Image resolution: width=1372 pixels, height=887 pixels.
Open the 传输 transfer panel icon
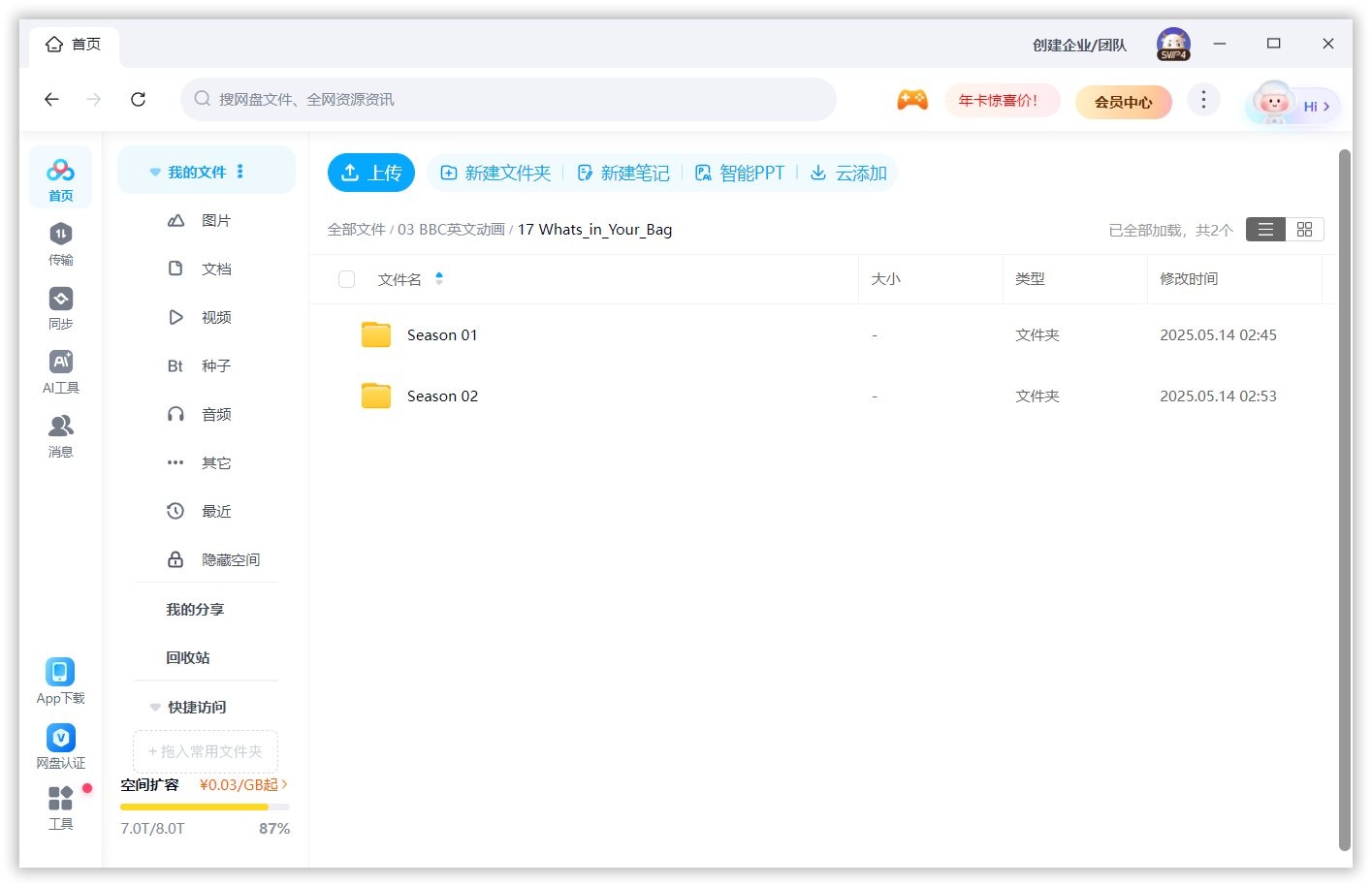coord(60,235)
